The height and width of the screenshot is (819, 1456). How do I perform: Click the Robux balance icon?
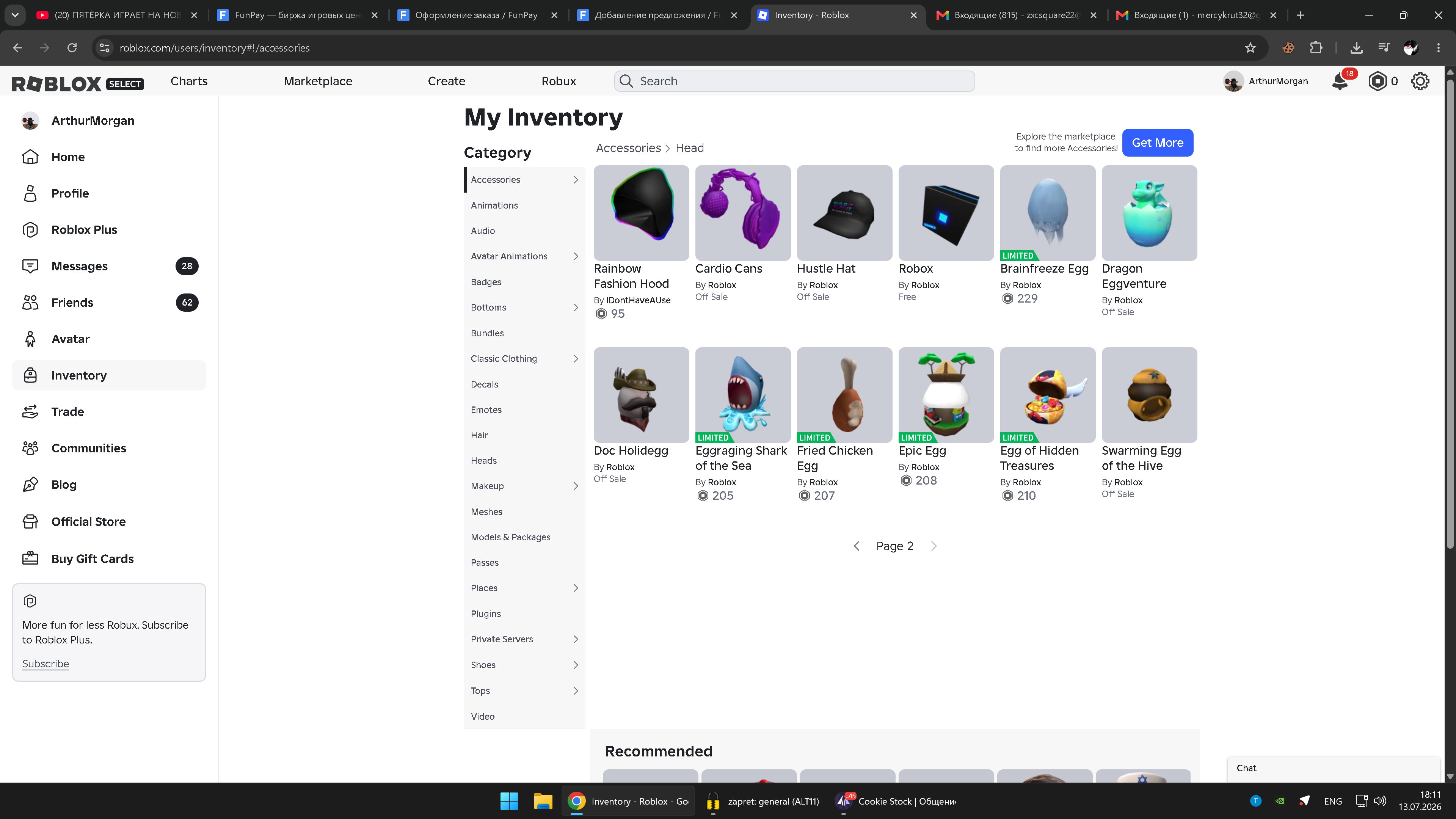pyautogui.click(x=1377, y=82)
